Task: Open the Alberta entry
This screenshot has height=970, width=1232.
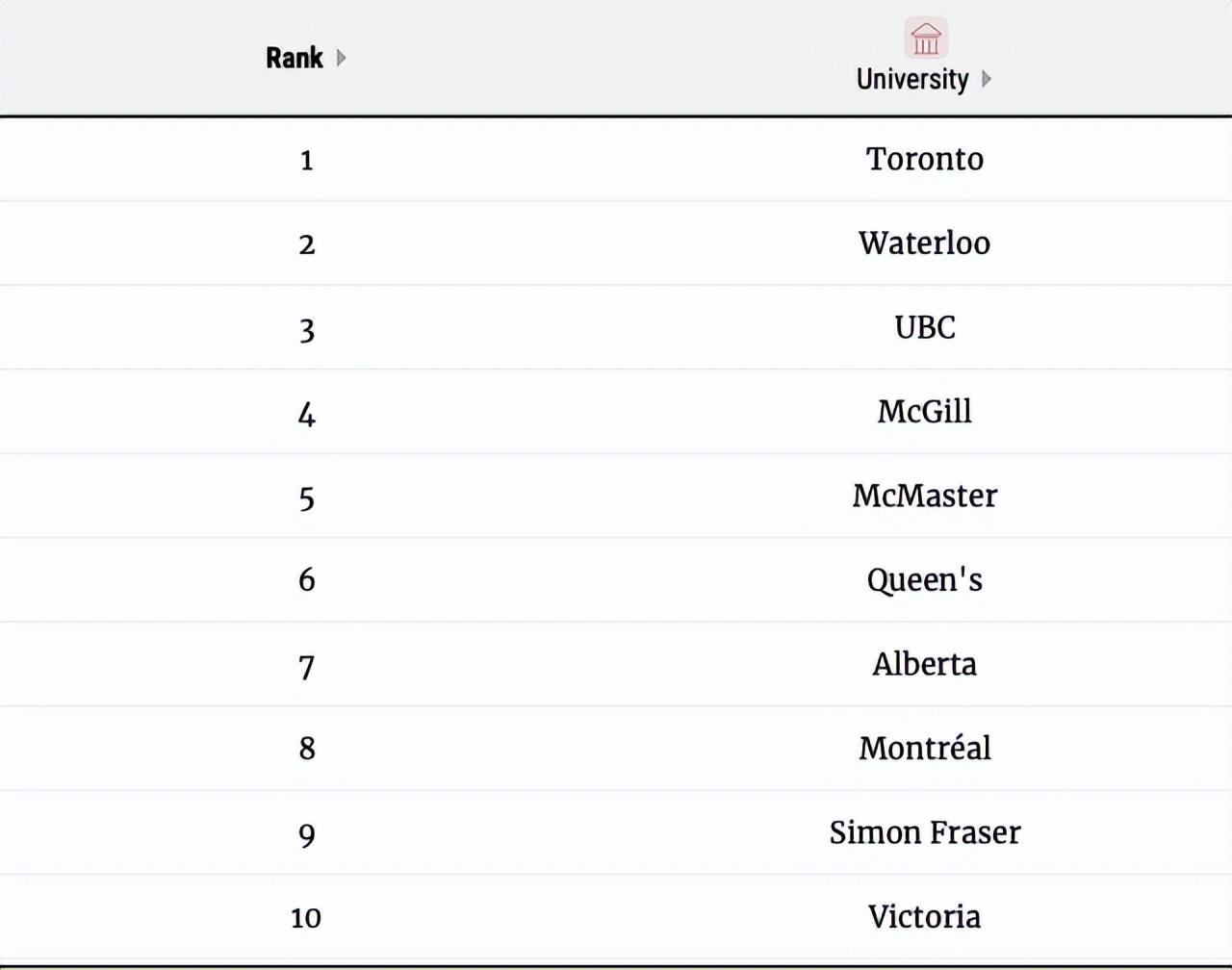Action: tap(925, 664)
